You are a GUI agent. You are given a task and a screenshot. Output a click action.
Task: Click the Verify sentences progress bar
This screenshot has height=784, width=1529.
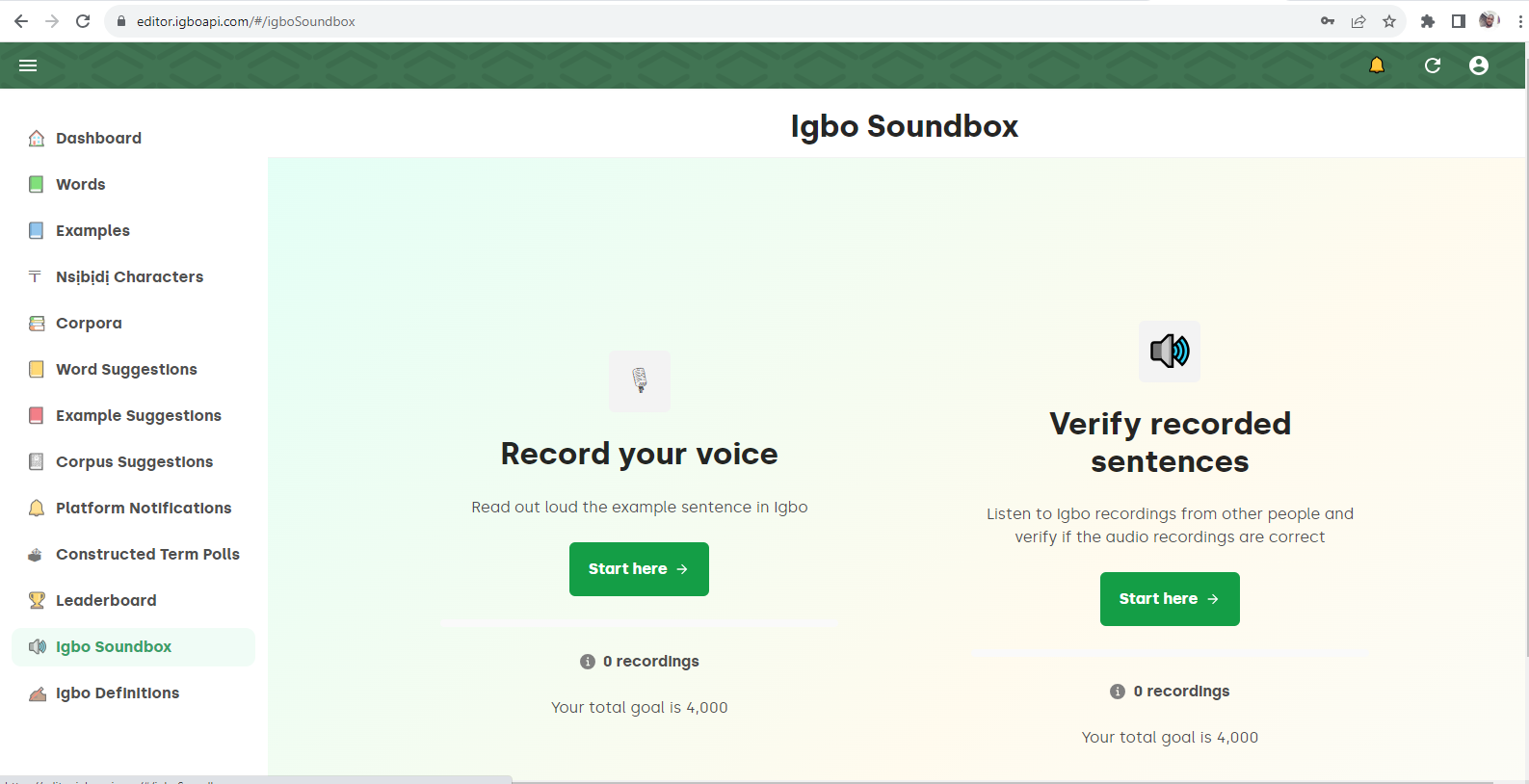coord(1170,654)
